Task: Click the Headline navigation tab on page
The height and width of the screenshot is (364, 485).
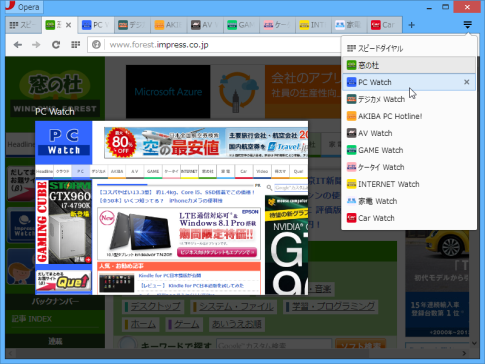Action: click(x=21, y=145)
